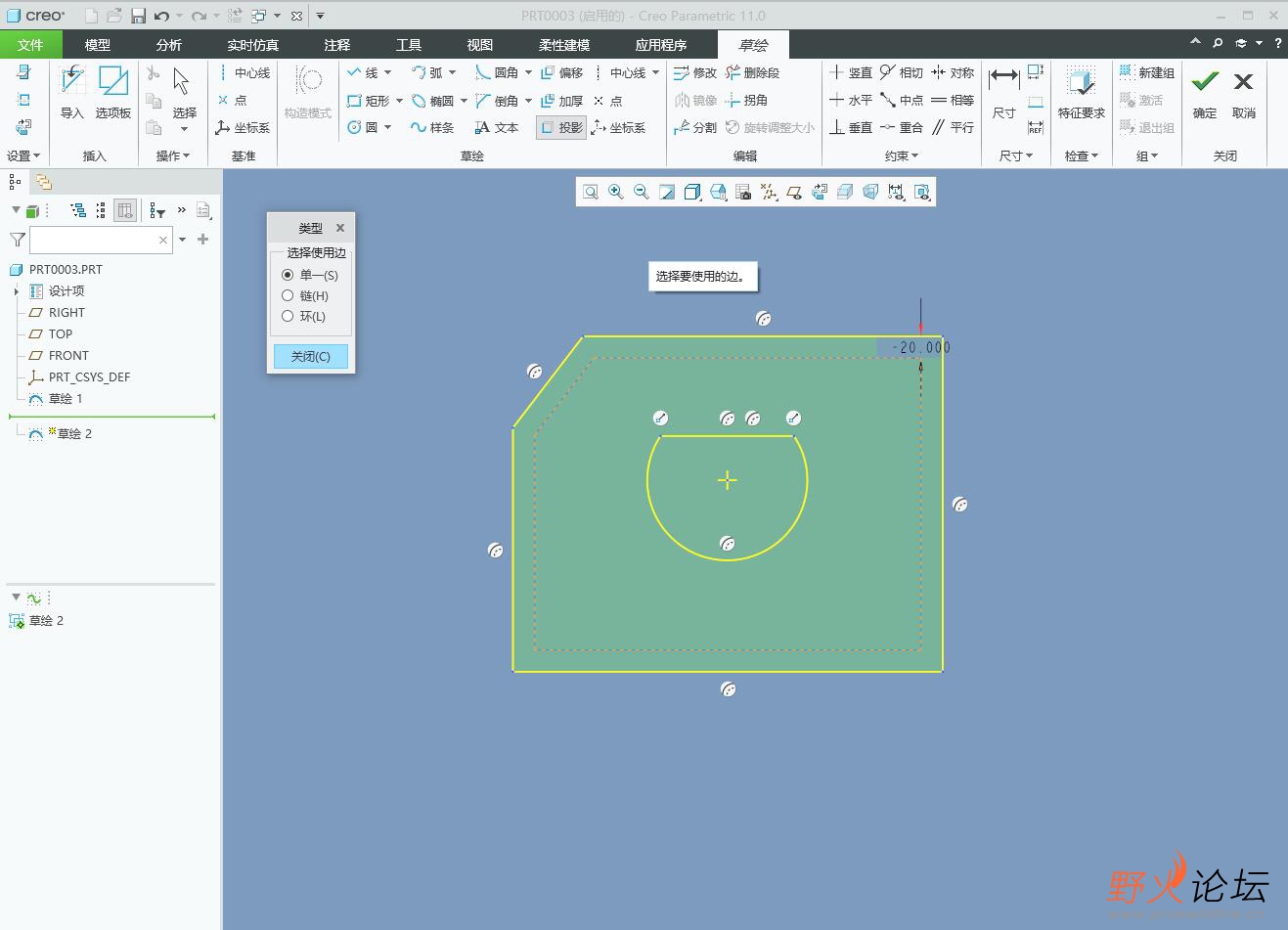Expand the Constrain (约束) group menu

point(902,155)
